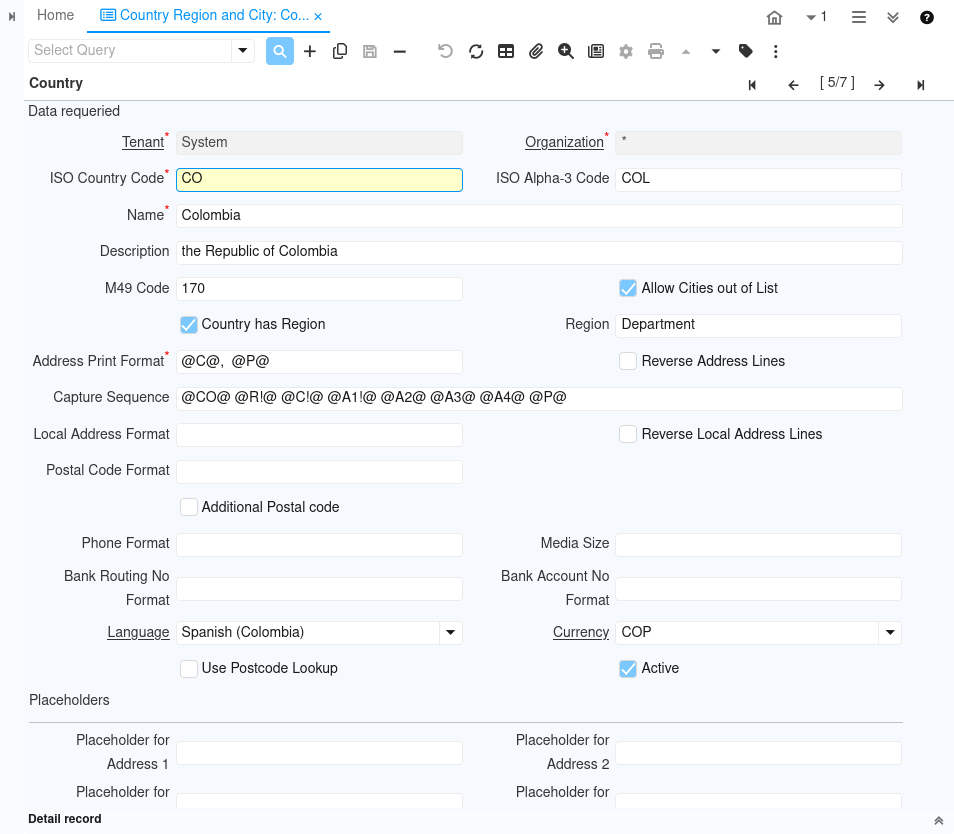Toggle grid view icon
The height and width of the screenshot is (834, 954).
(x=506, y=51)
